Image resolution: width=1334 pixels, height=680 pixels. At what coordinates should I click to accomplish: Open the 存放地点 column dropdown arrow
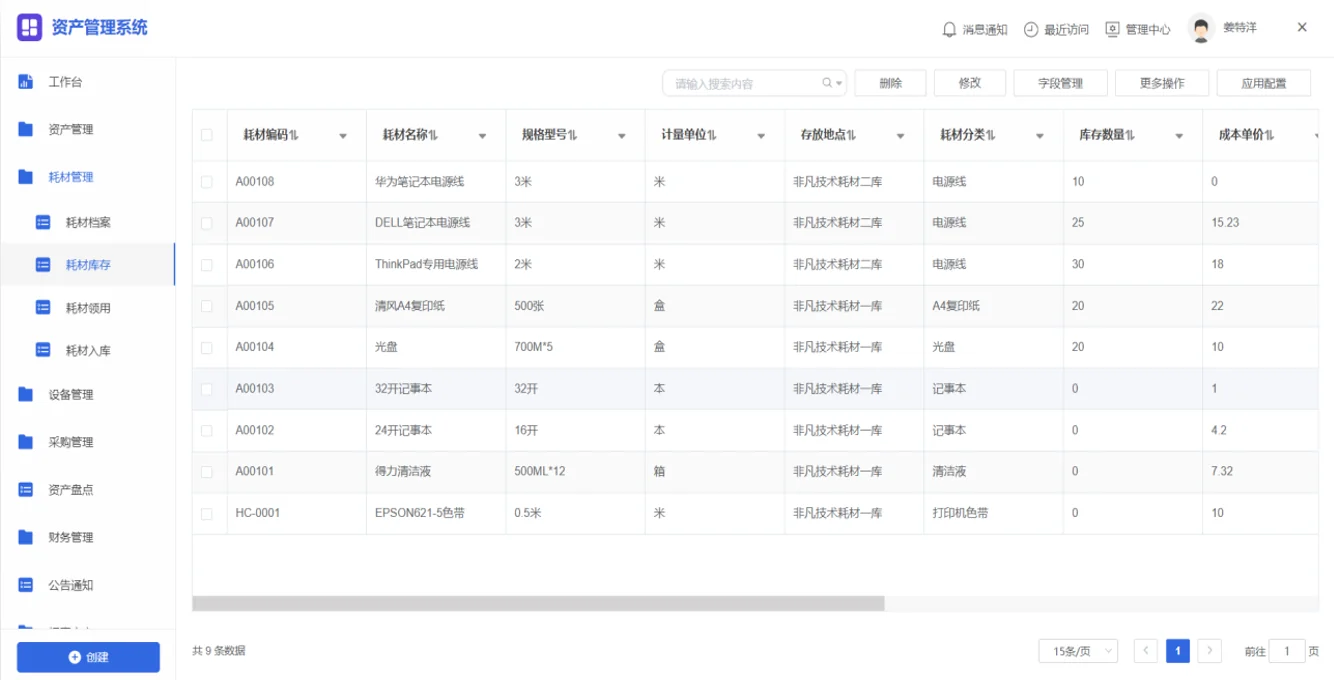900,136
